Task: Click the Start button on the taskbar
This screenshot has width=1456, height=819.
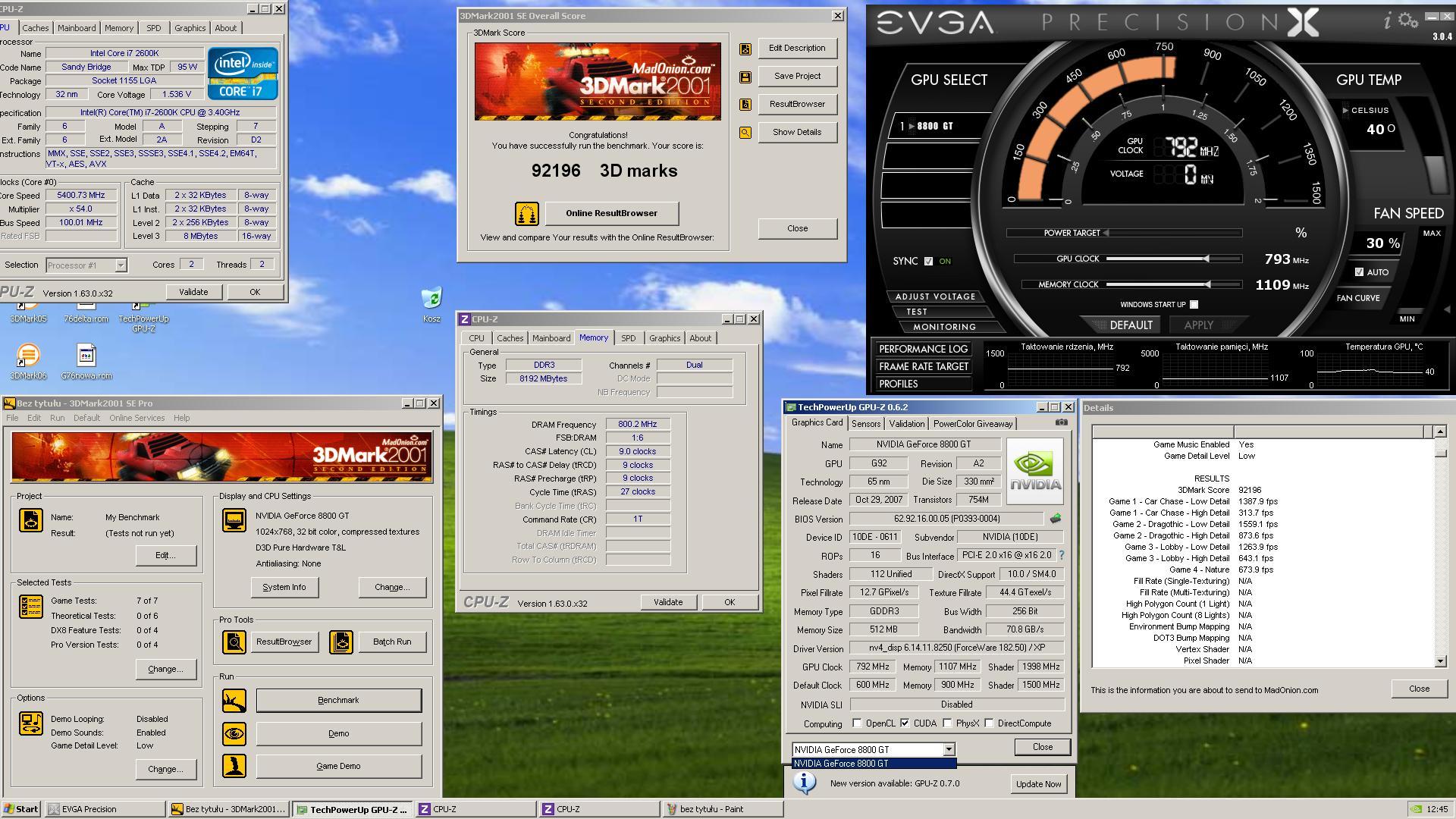Action: pos(21,809)
